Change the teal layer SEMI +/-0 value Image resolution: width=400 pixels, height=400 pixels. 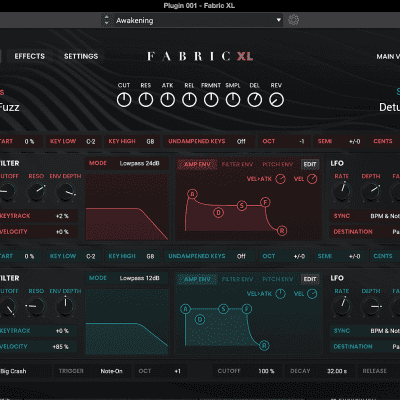click(339, 256)
